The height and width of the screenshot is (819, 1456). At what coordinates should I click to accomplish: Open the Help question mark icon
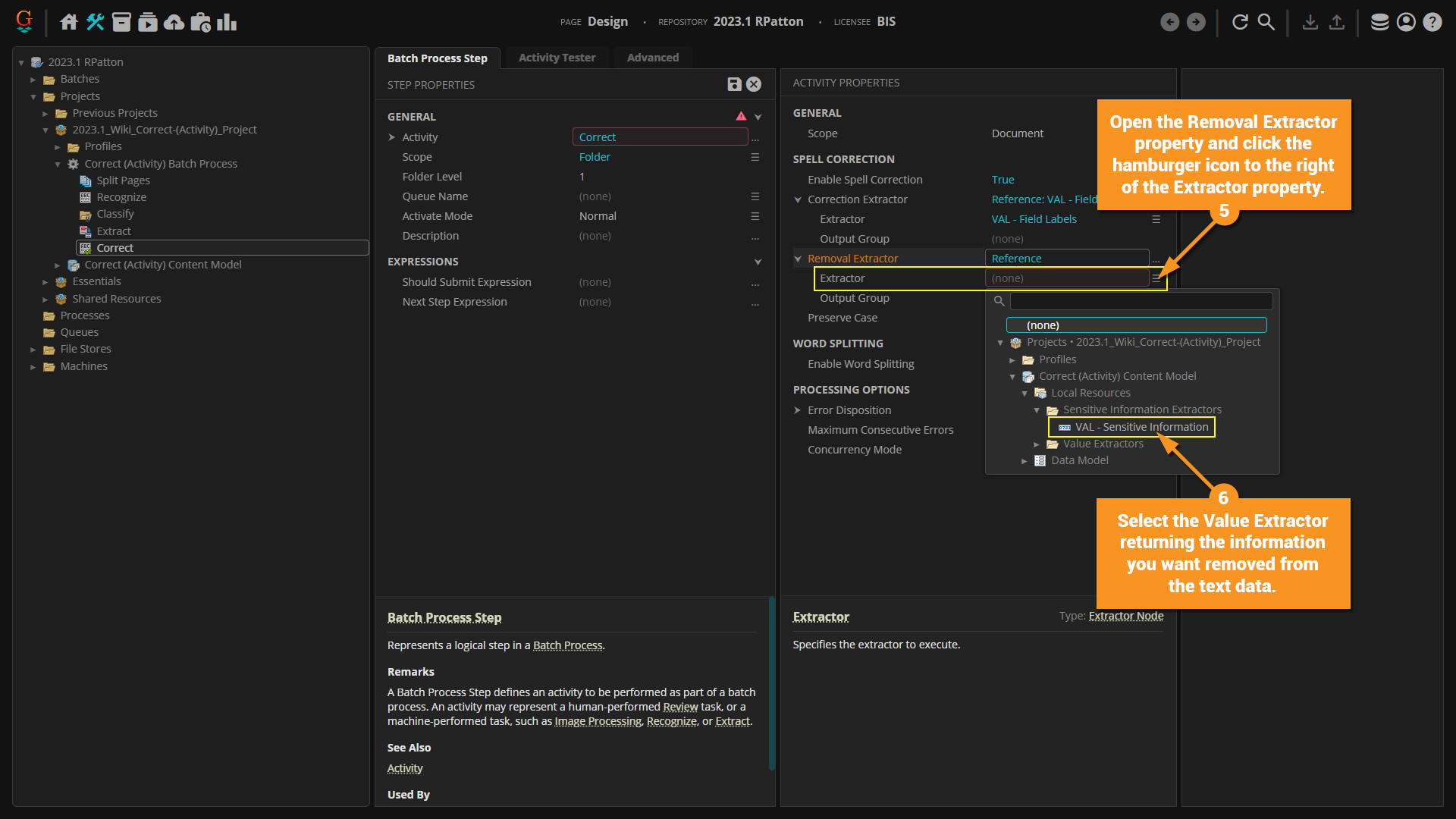(x=1432, y=22)
